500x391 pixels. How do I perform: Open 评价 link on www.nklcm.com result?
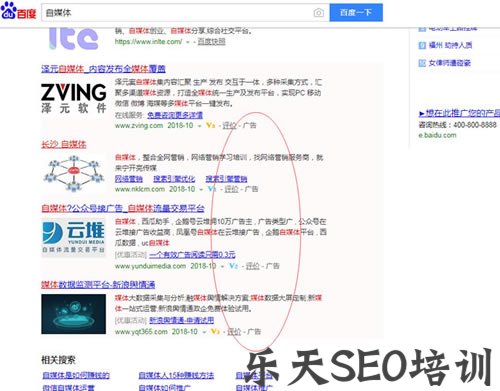(231, 189)
